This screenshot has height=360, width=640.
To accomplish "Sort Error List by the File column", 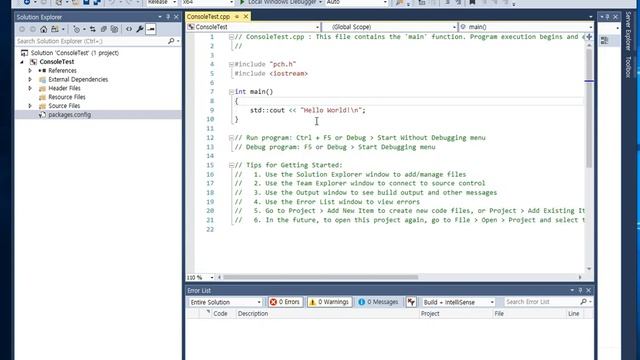I will pyautogui.click(x=499, y=314).
